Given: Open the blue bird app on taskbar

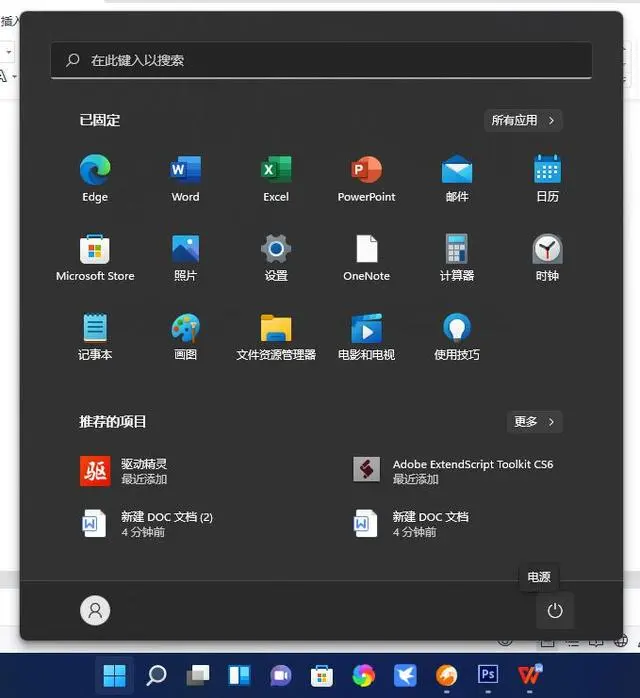Looking at the screenshot, I should point(405,675).
